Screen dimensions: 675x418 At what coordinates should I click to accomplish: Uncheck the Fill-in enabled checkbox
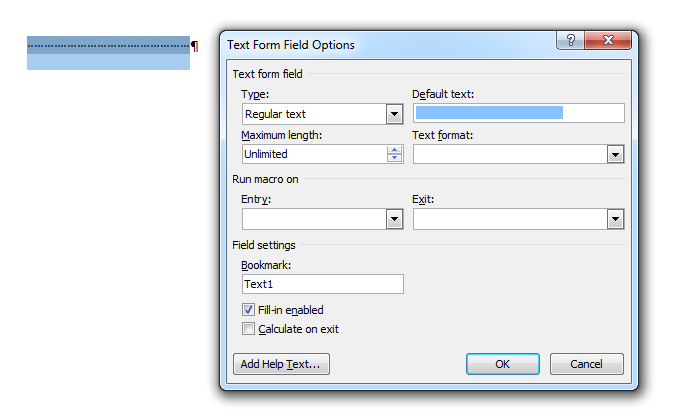click(x=248, y=310)
